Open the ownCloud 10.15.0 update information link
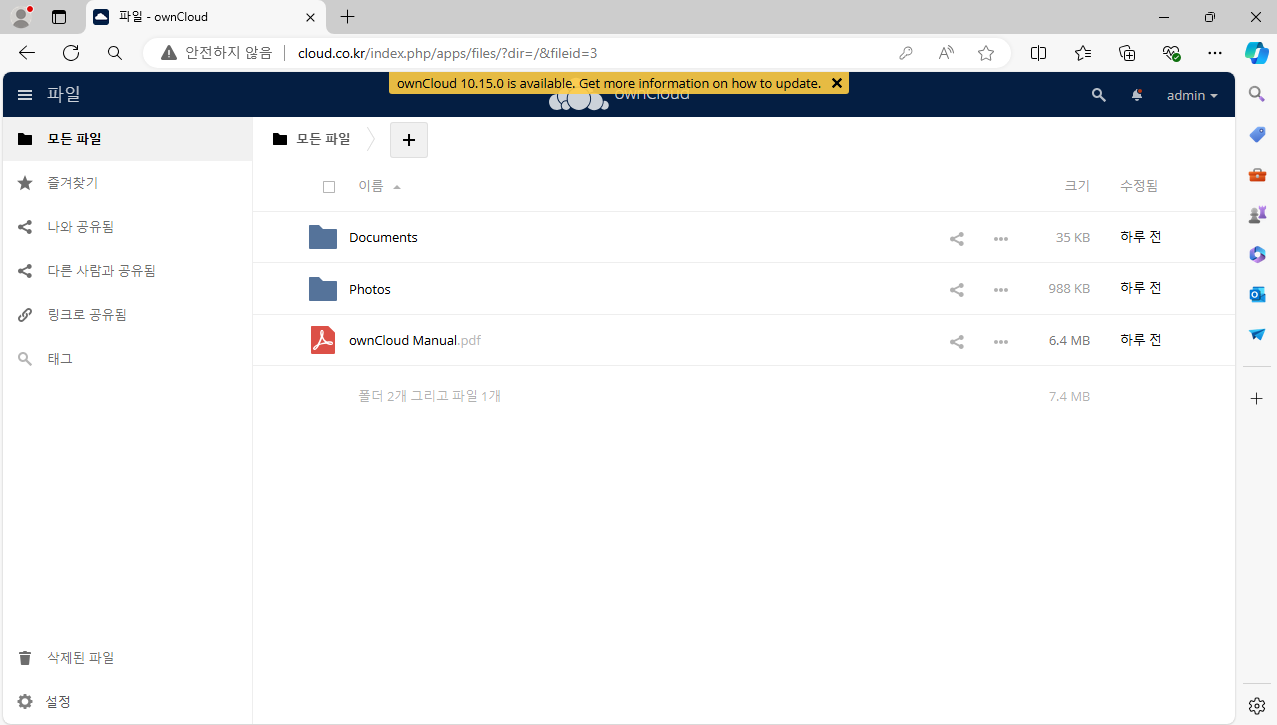This screenshot has width=1277, height=725. [x=608, y=83]
